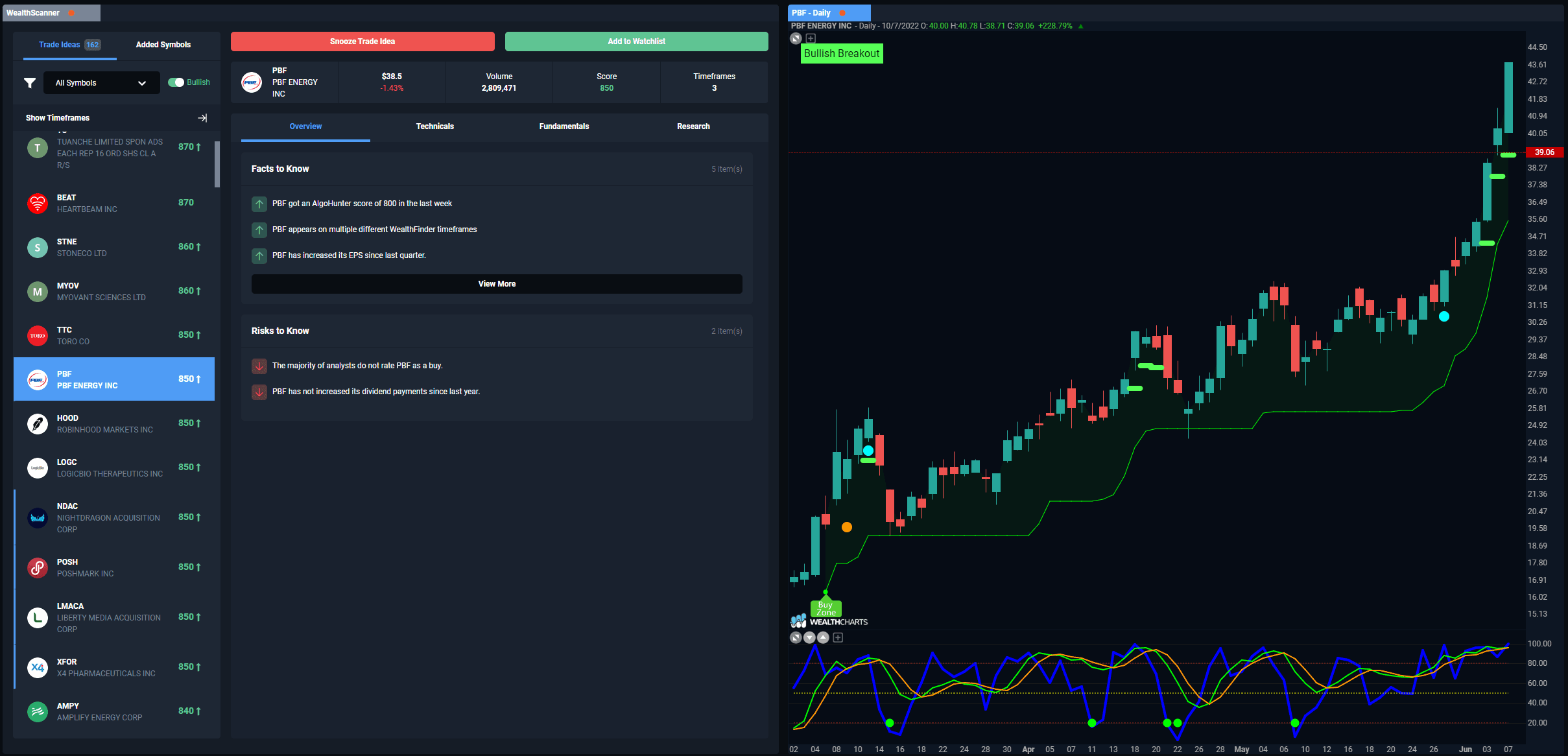Select the AMPLIFY ENERGY CORP row
This screenshot has width=1568, height=756.
pyautogui.click(x=114, y=711)
